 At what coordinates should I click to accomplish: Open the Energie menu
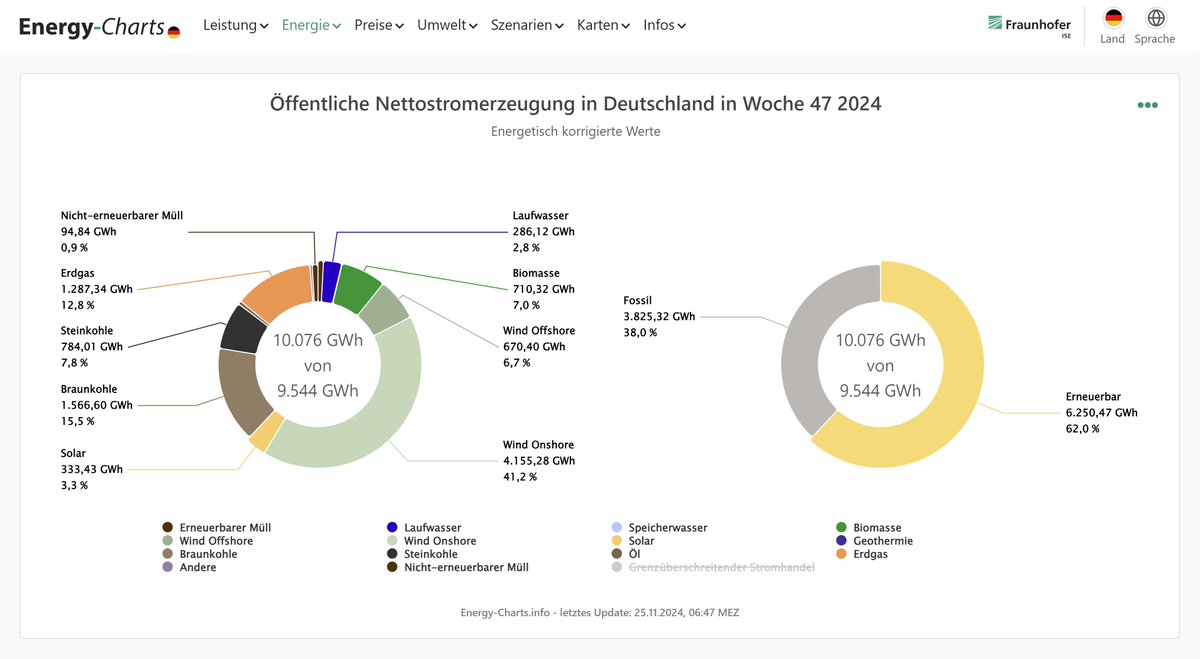304,24
